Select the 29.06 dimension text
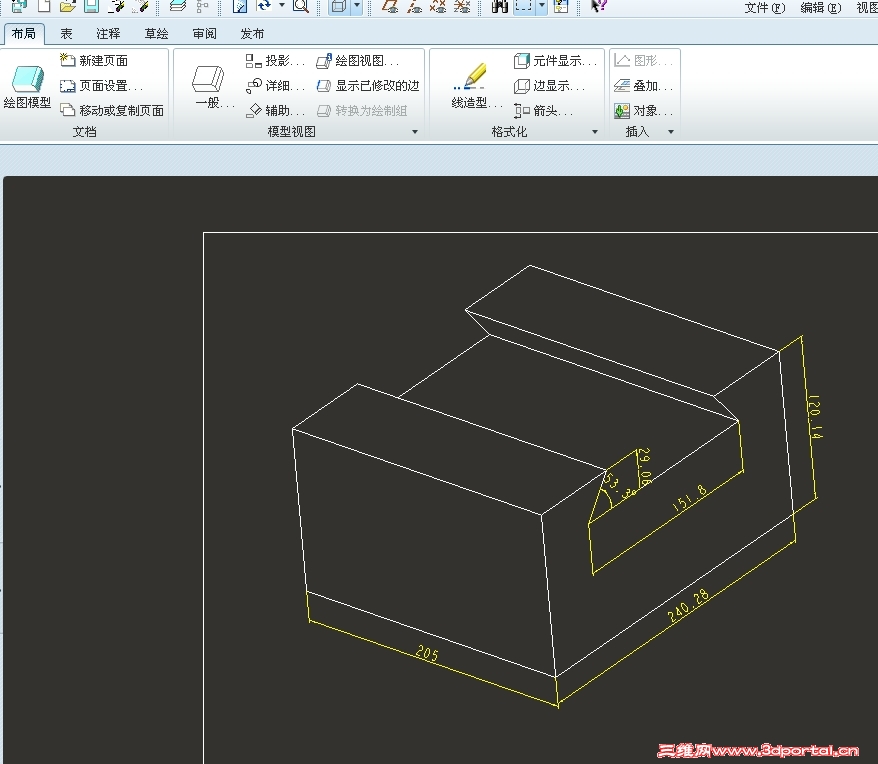The height and width of the screenshot is (764, 878). [x=645, y=466]
